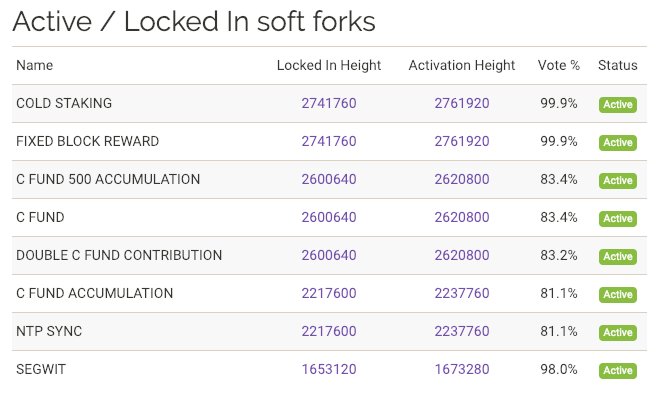Open FIXED BLOCK REWARD activation height link
The image size is (658, 394).
[x=462, y=141]
